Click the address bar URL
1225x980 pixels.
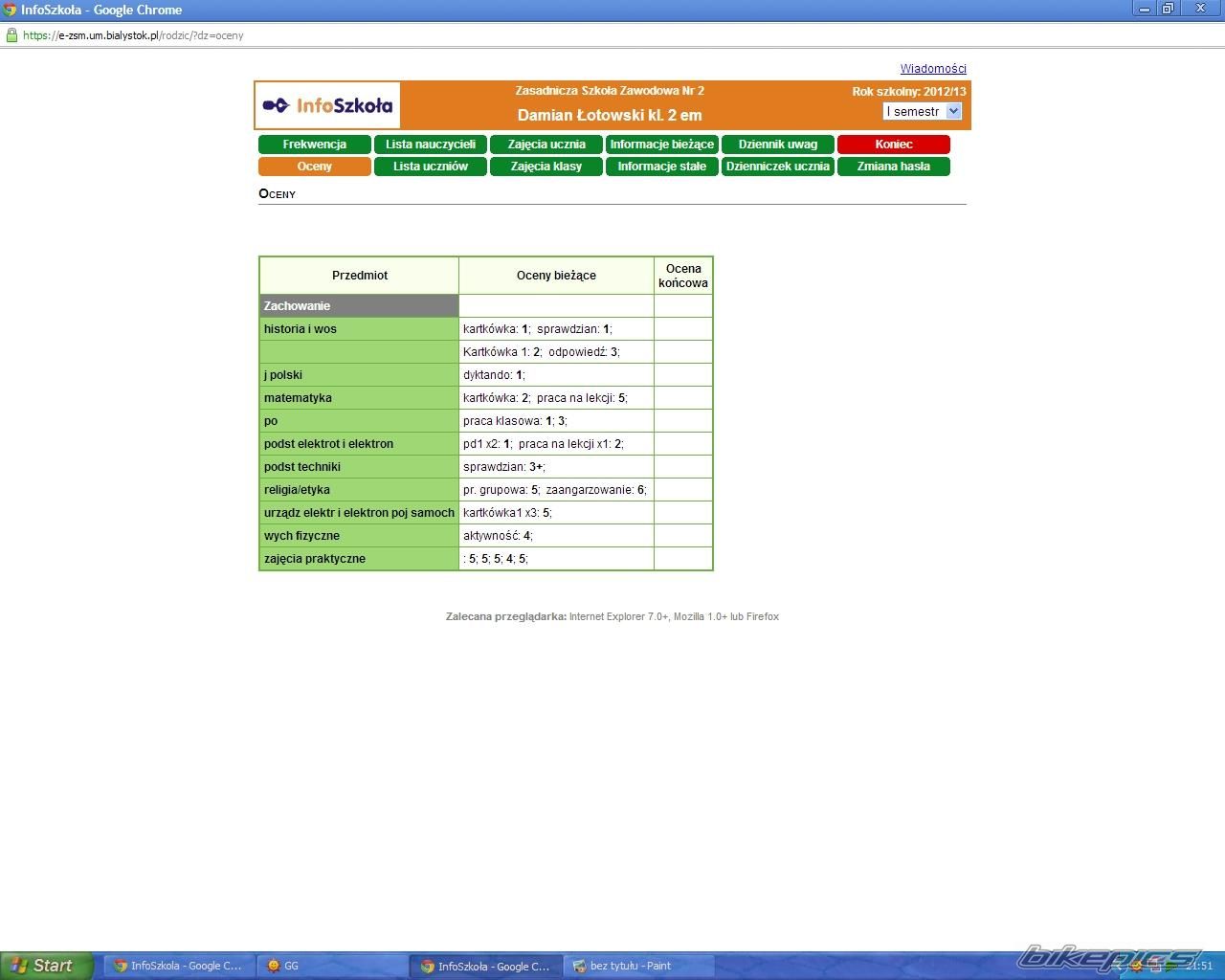coord(134,35)
